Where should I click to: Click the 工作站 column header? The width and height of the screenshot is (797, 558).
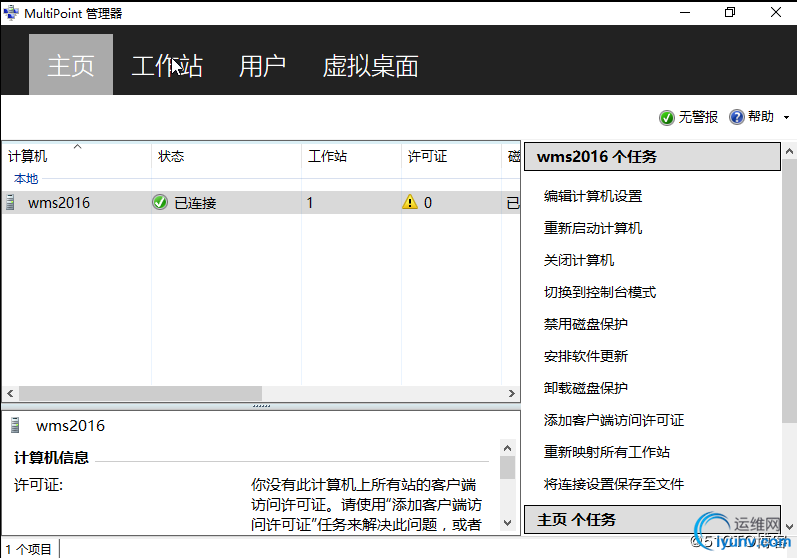[351, 156]
